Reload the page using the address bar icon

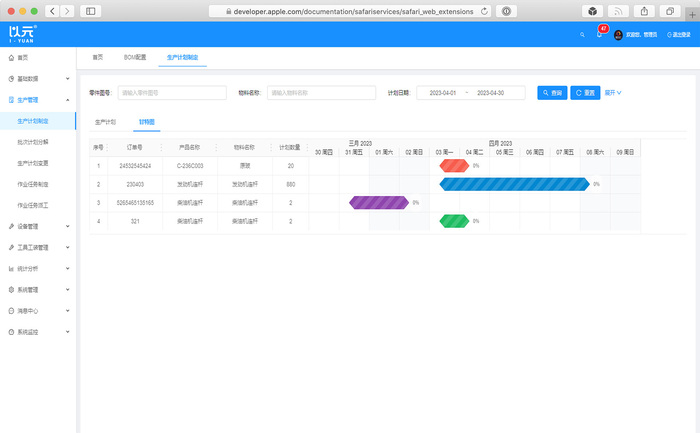click(485, 10)
